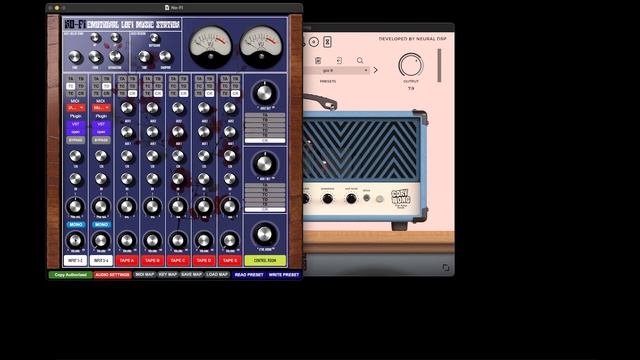Image resolution: width=640 pixels, height=360 pixels.
Task: Toggle TD routing on INPUT 3-4 channel
Action: [x=106, y=86]
